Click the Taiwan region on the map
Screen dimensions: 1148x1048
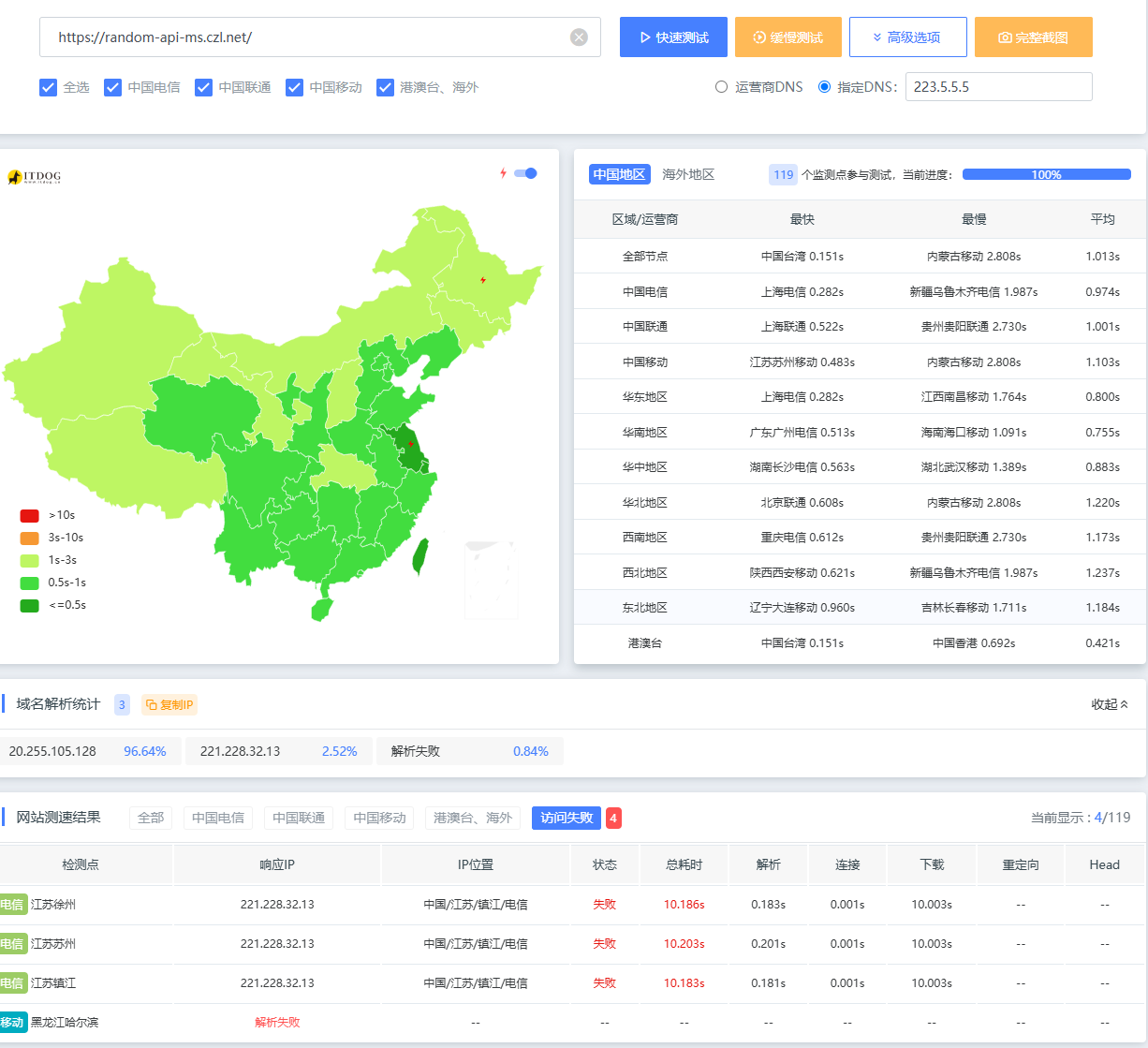420,557
